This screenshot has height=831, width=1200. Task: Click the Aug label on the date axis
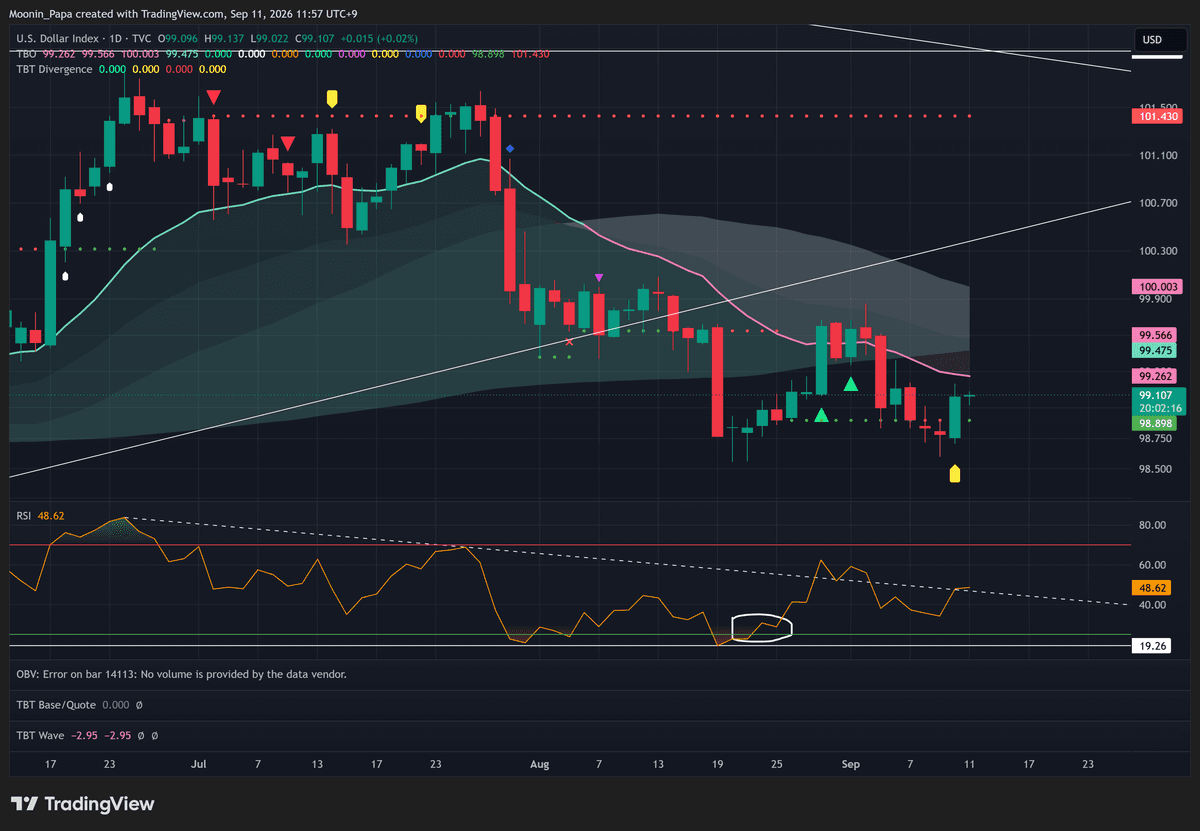[x=540, y=764]
